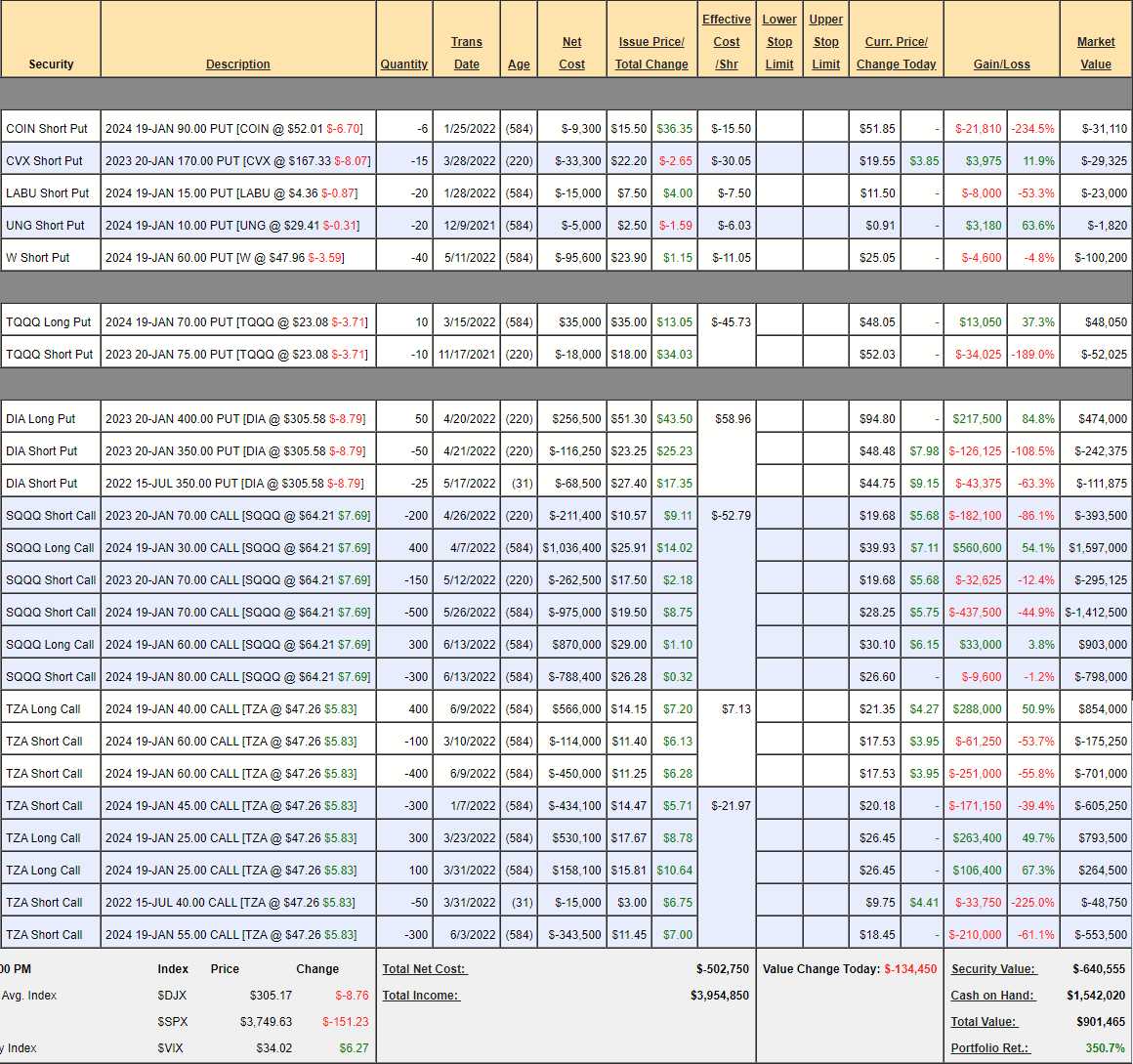Screen dimensions: 1133x1064
Task: Click the Security Value label
Action: point(992,969)
